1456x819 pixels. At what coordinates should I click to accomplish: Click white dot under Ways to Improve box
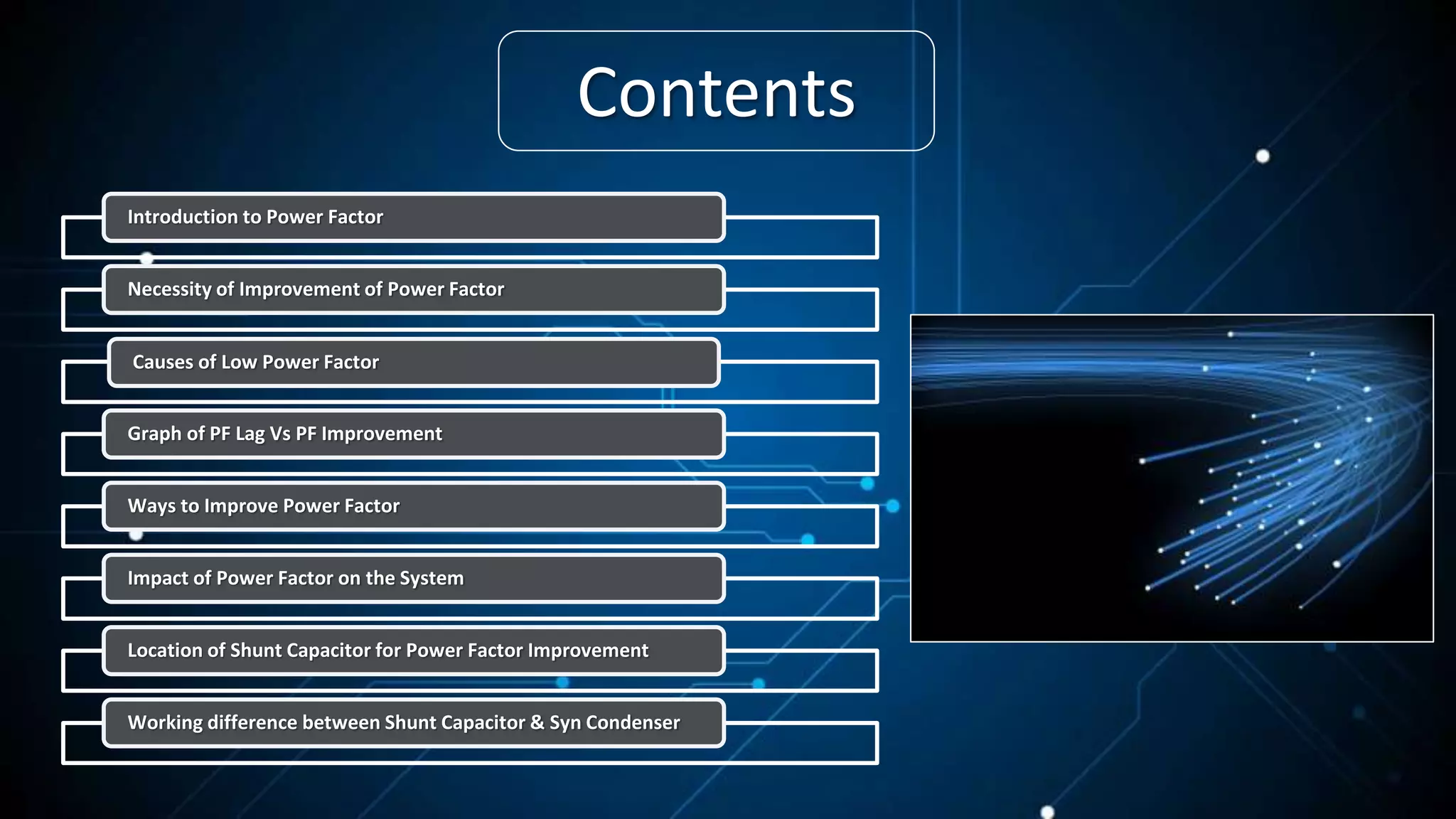coord(136,534)
